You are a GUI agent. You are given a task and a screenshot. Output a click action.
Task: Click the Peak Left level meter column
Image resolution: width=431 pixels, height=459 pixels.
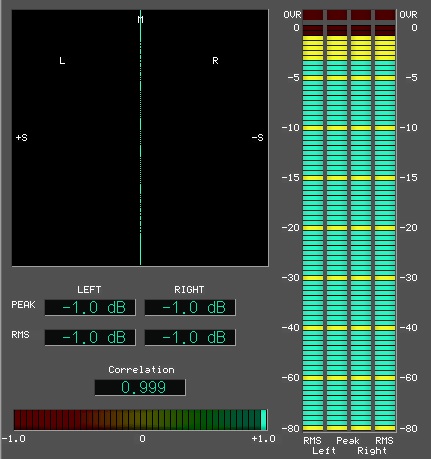click(x=337, y=228)
